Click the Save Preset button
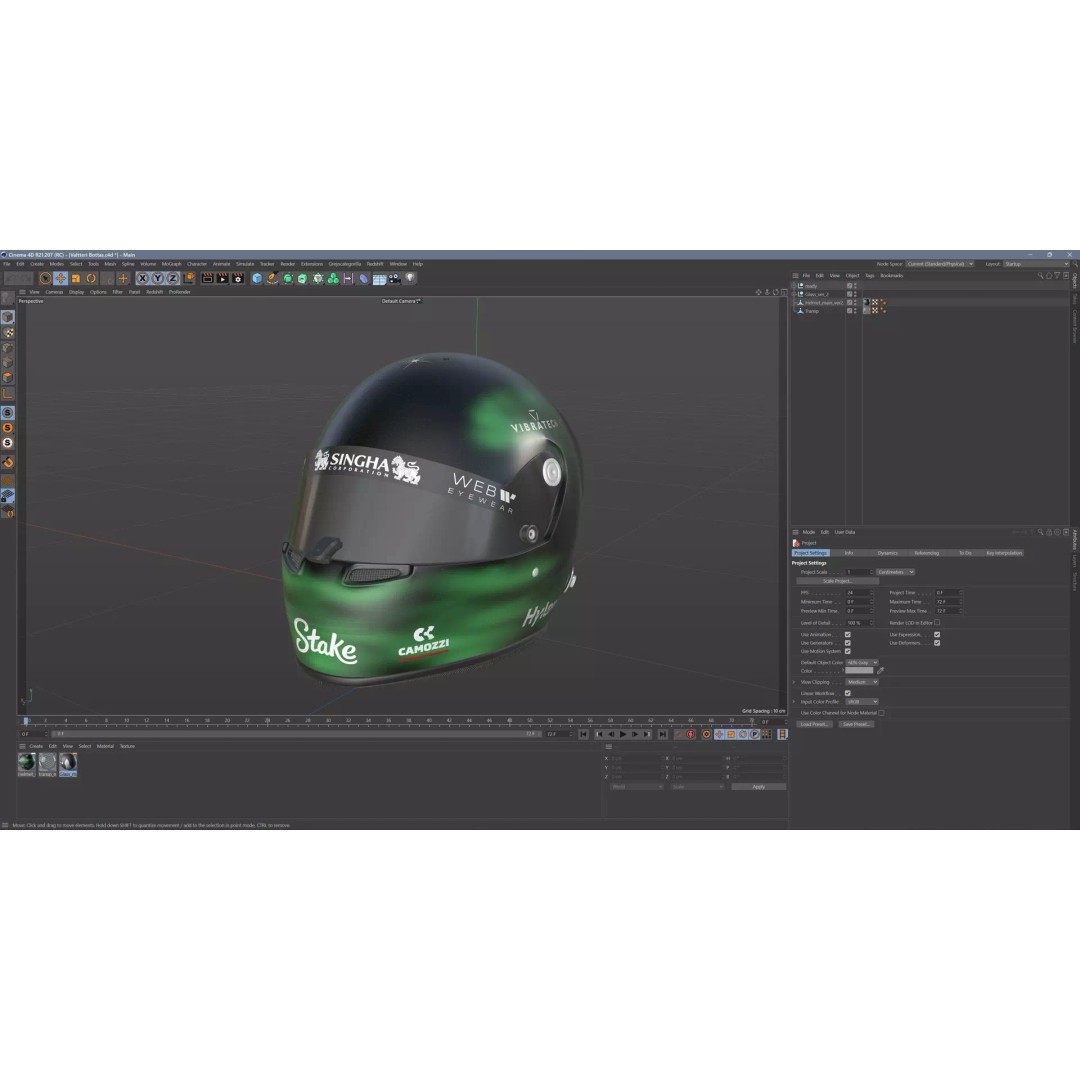The height and width of the screenshot is (1080, 1080). tap(856, 724)
